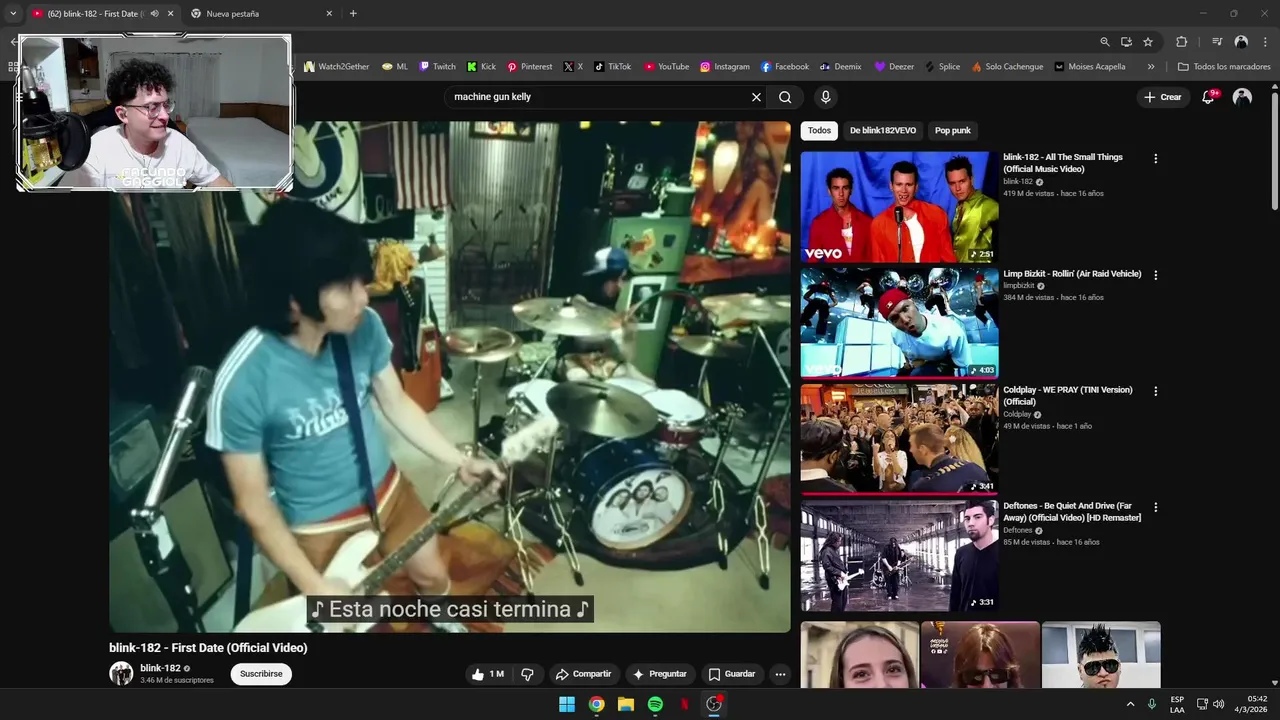Open the X bookmark
The height and width of the screenshot is (720, 1280).
coord(573,67)
